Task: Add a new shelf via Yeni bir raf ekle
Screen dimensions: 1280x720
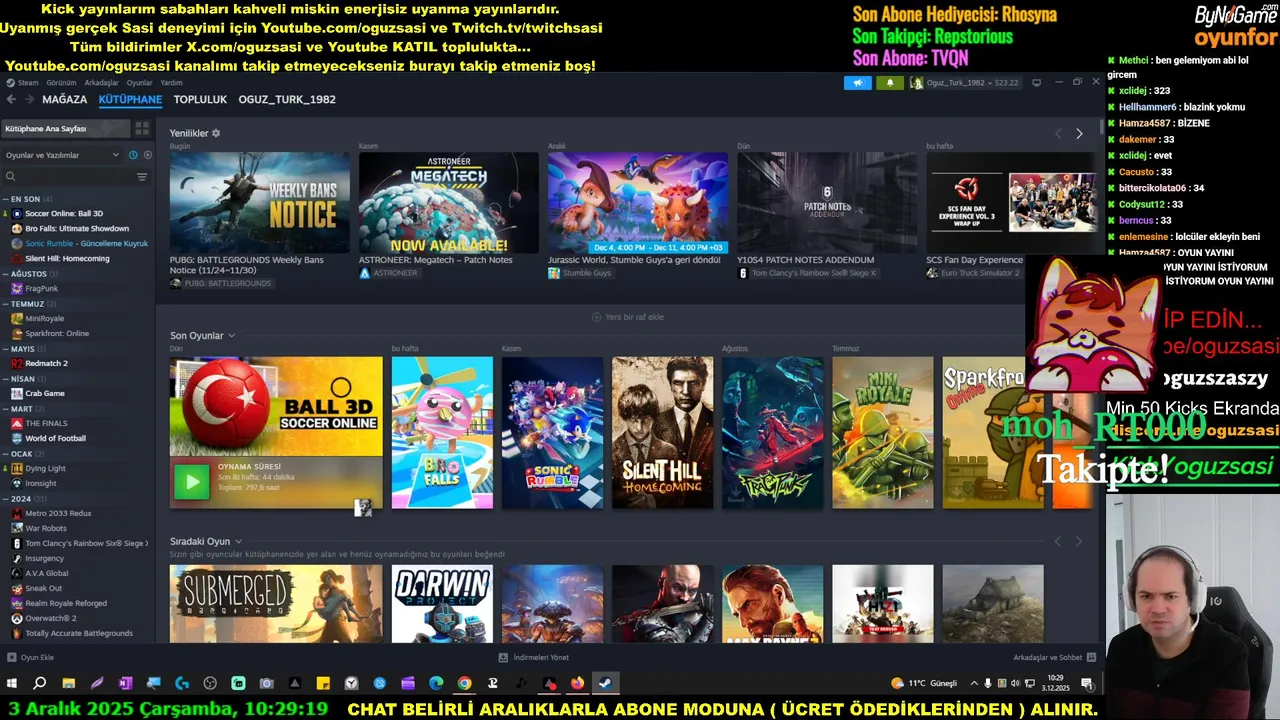Action: [x=628, y=317]
